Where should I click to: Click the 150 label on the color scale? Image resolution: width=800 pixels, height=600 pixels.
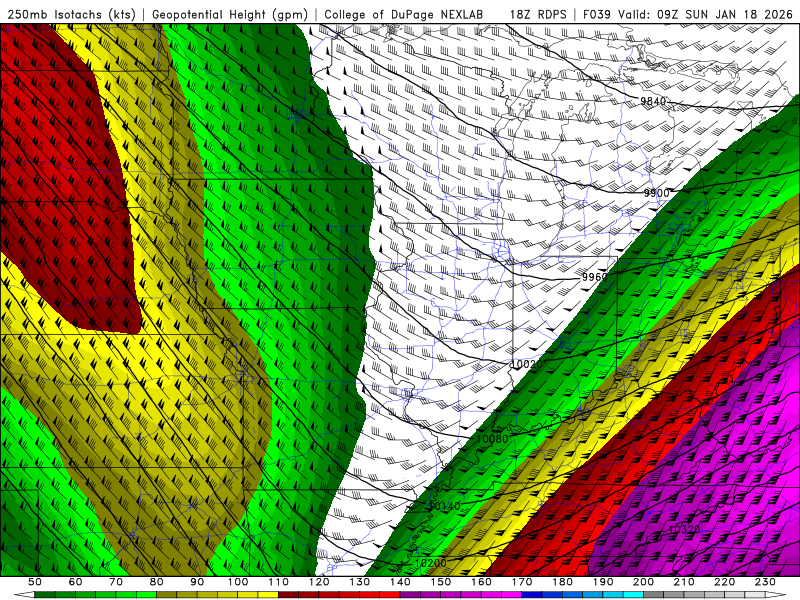[x=441, y=582]
